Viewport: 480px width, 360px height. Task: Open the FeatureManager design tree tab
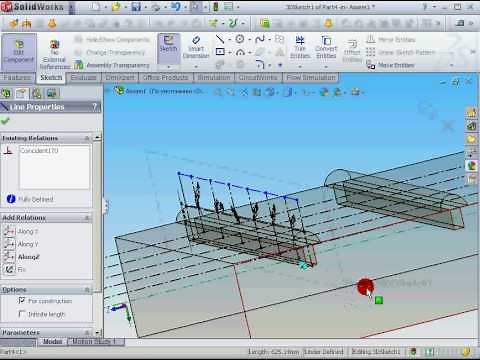pos(6,93)
